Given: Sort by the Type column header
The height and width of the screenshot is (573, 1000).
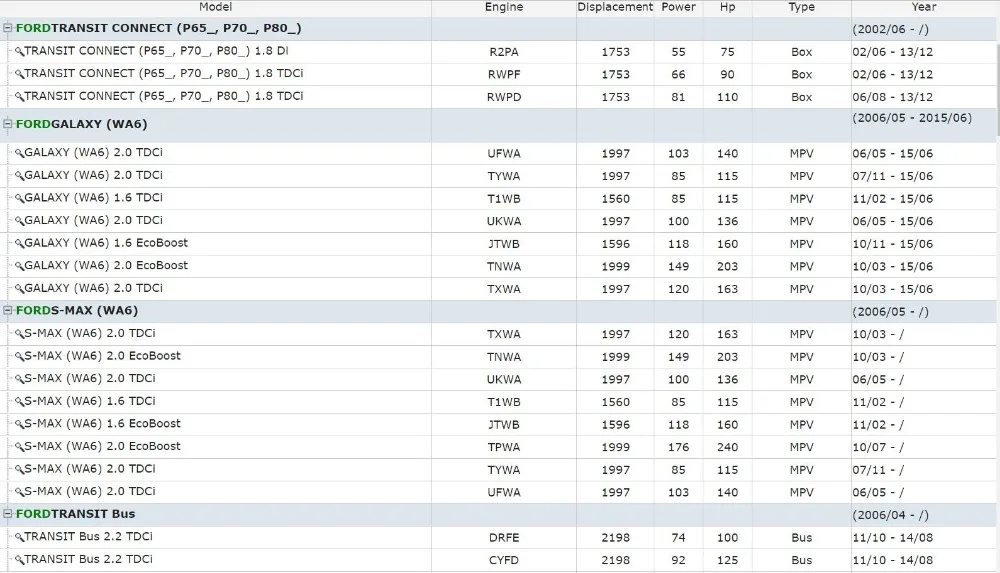Looking at the screenshot, I should click(x=801, y=7).
